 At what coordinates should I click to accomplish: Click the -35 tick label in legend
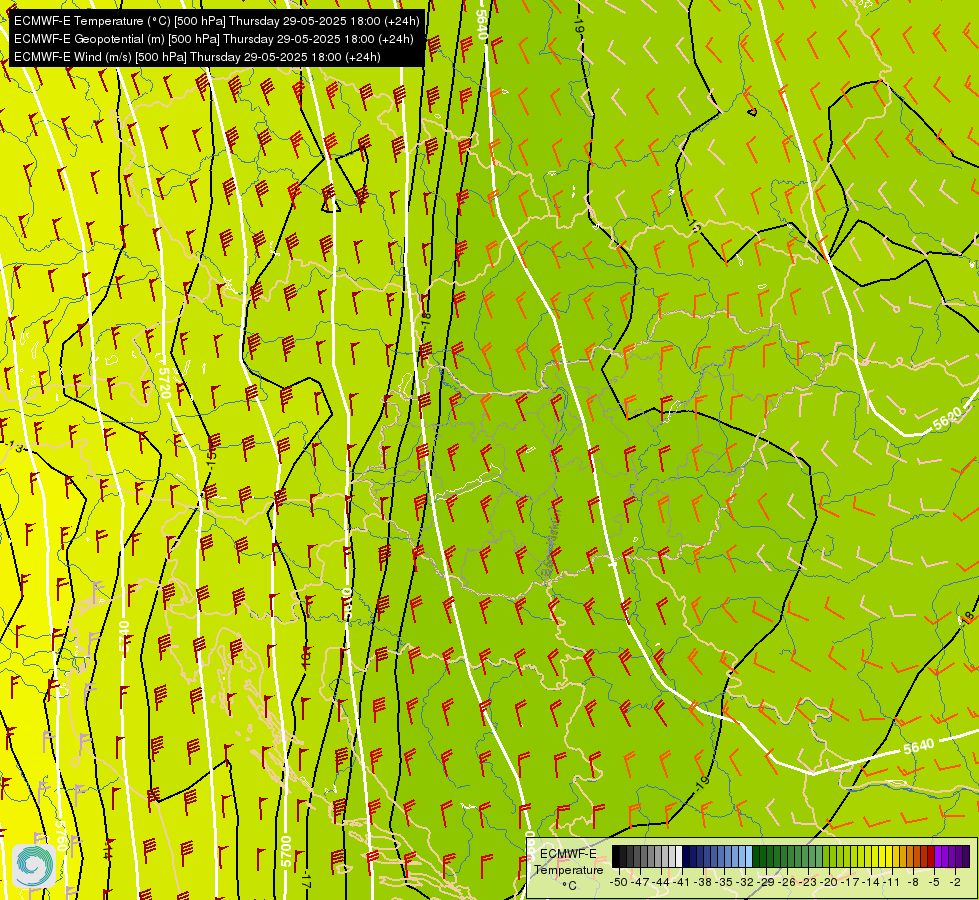(x=724, y=882)
